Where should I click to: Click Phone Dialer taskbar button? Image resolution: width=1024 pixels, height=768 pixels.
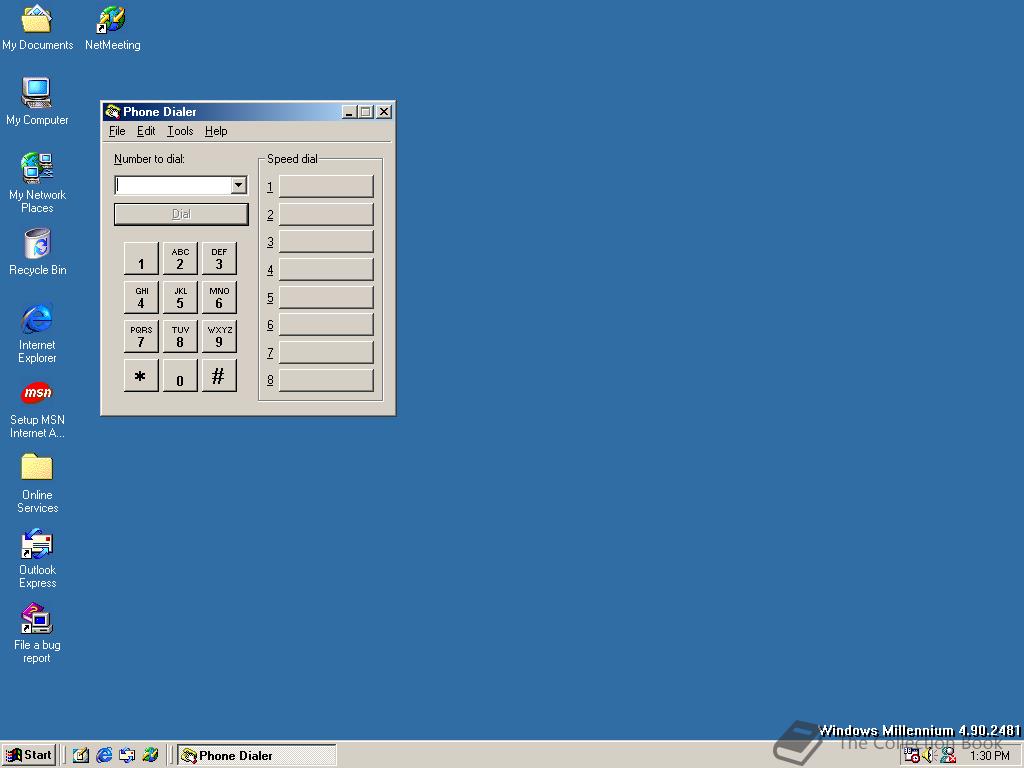(257, 756)
